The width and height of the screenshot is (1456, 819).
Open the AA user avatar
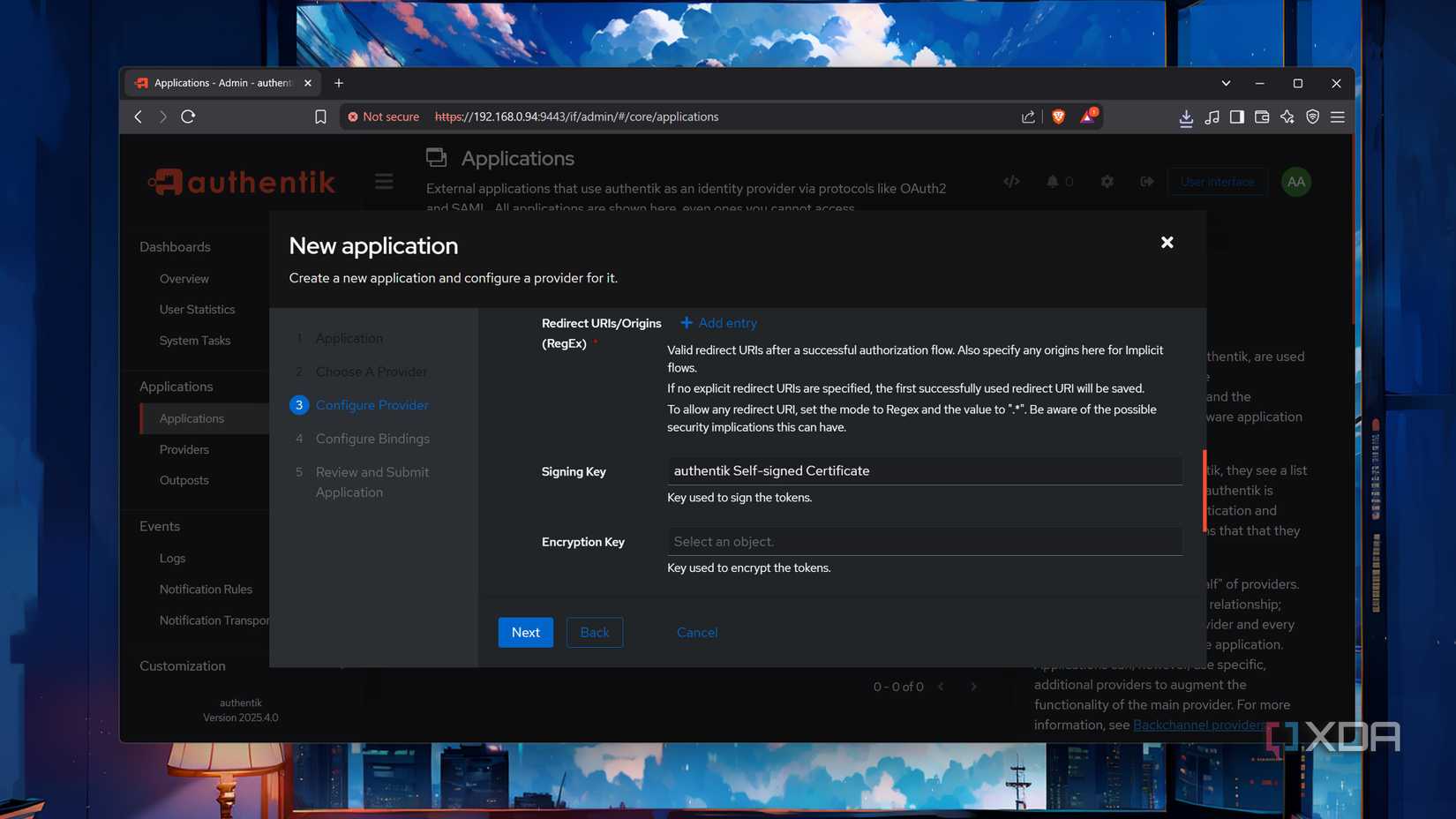point(1295,182)
